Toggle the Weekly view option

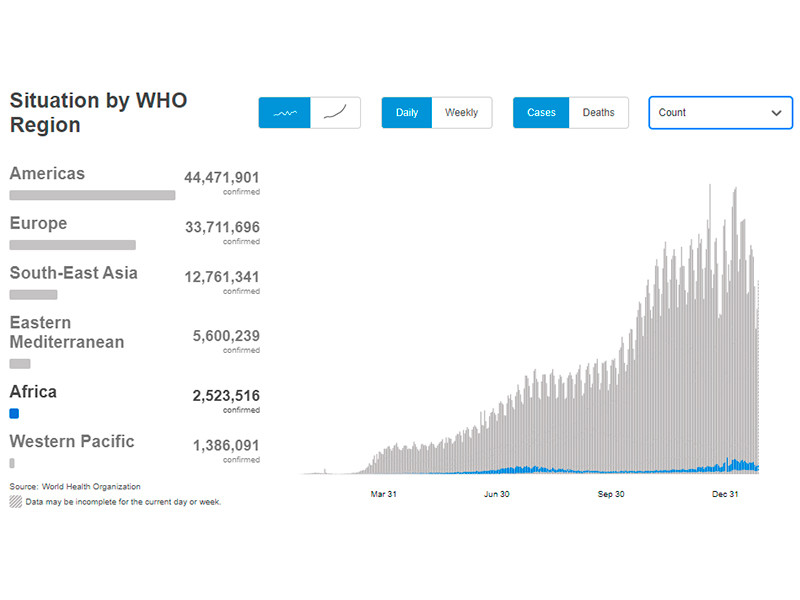(461, 113)
